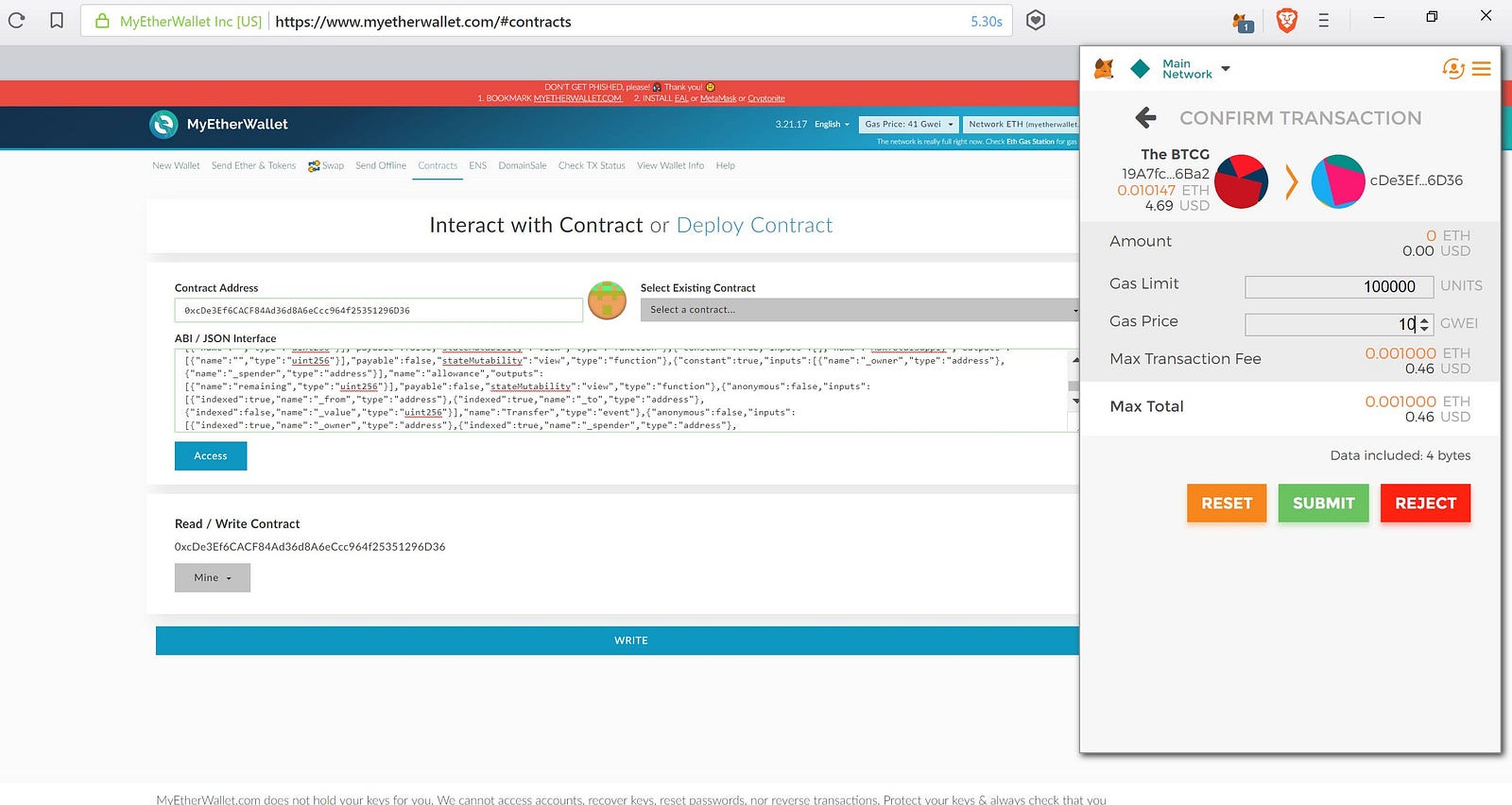The height and width of the screenshot is (805, 1512).
Task: Click the Data included: 4 bytes text
Action: coord(1400,455)
